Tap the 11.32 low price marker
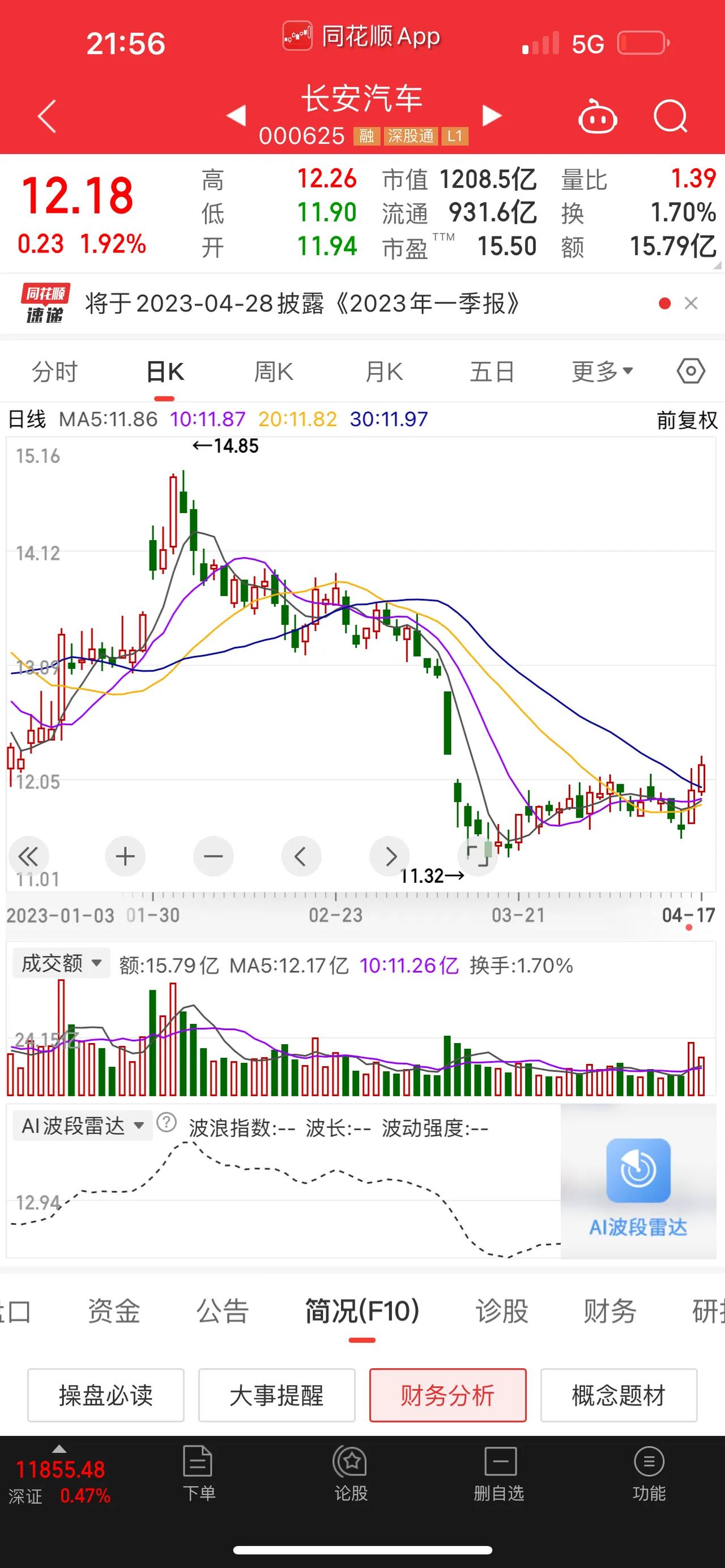The height and width of the screenshot is (1568, 725). pyautogui.click(x=433, y=876)
